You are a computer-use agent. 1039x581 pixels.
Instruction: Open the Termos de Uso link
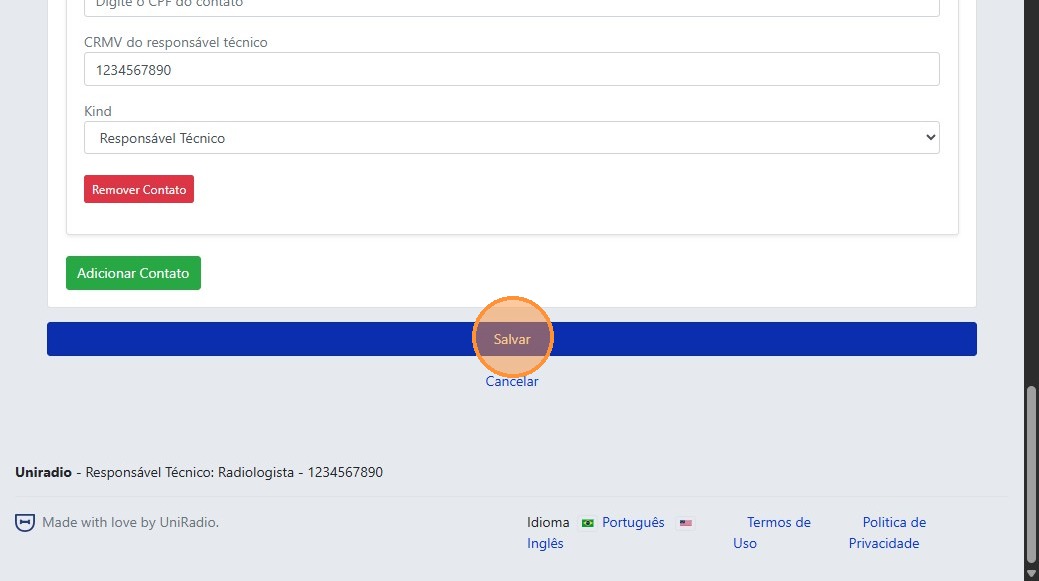(x=771, y=532)
